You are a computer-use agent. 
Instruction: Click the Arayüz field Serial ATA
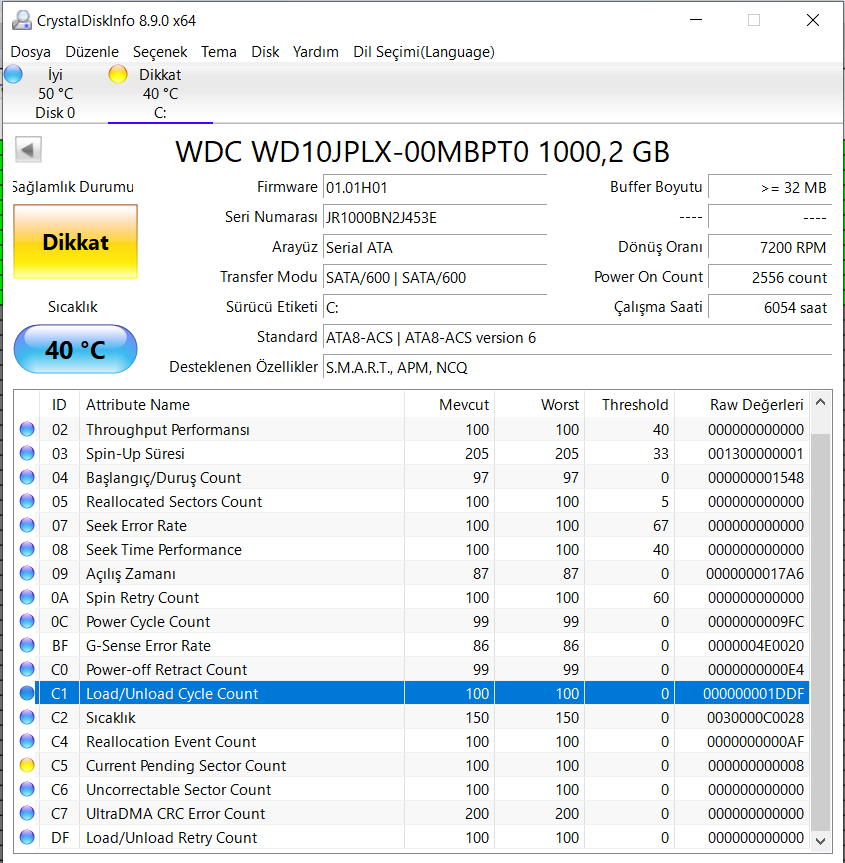(x=435, y=248)
